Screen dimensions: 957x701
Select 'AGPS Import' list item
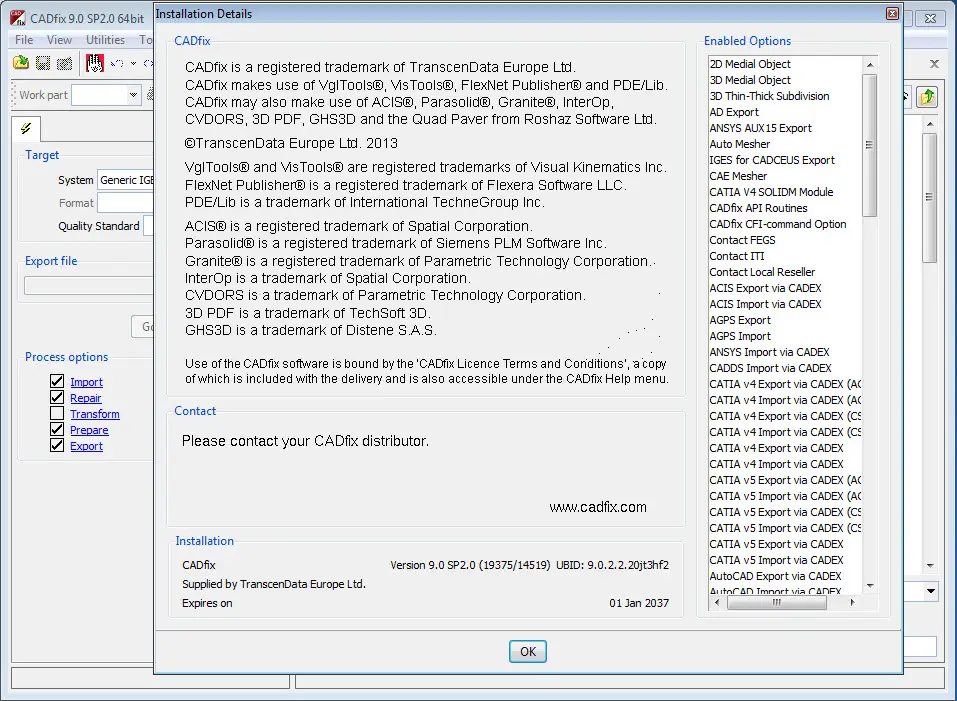coord(740,336)
